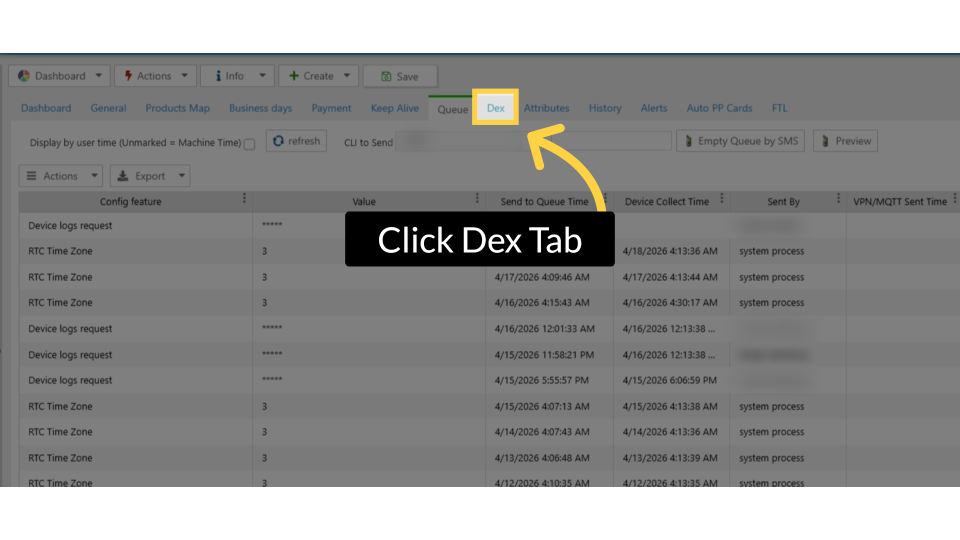The height and width of the screenshot is (540, 960).
Task: Go to the Keep Alive tab
Action: coord(395,108)
